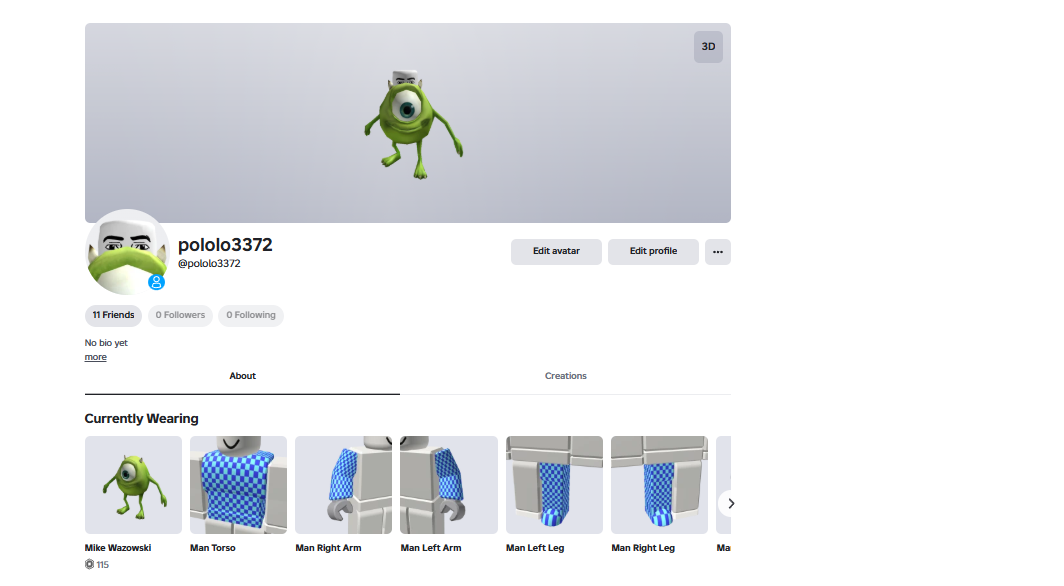Switch to the About tab
This screenshot has width=1064, height=586.
[x=242, y=376]
